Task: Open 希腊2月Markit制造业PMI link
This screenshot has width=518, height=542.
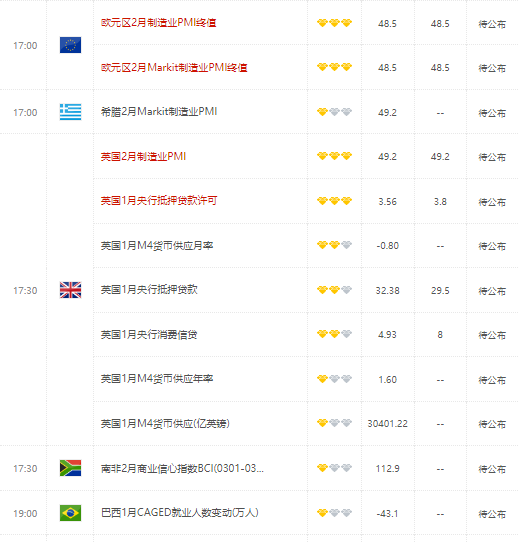Action: [159, 112]
